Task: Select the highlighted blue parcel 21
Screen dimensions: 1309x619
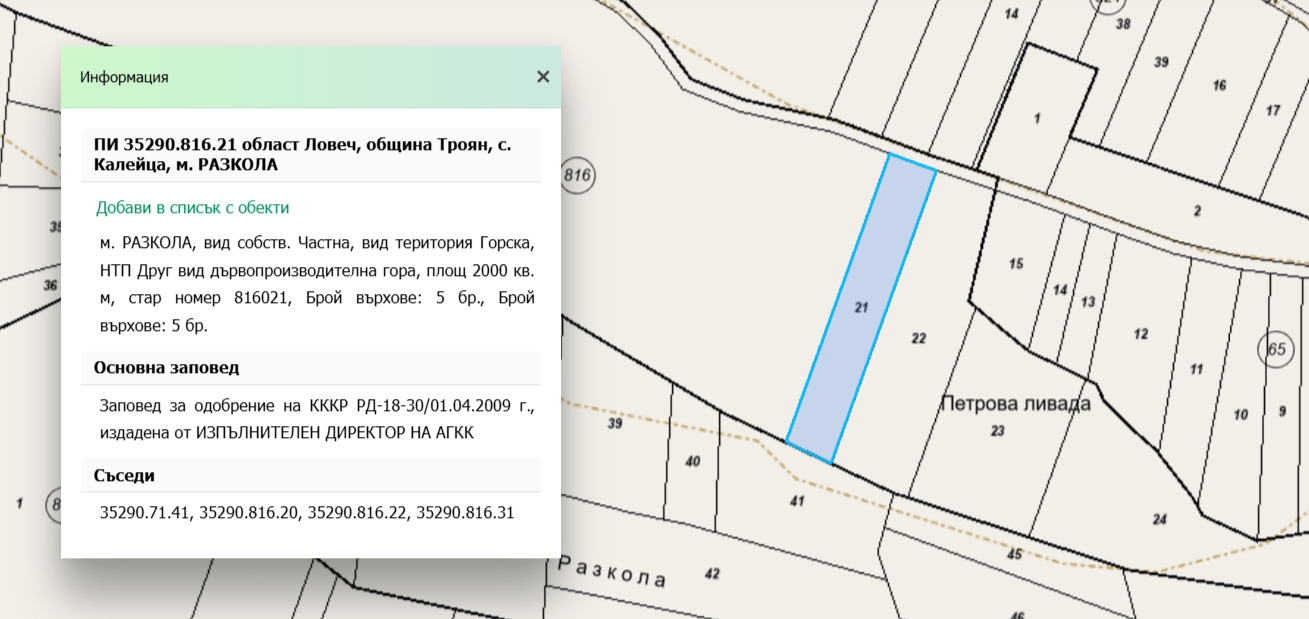Action: tap(861, 309)
